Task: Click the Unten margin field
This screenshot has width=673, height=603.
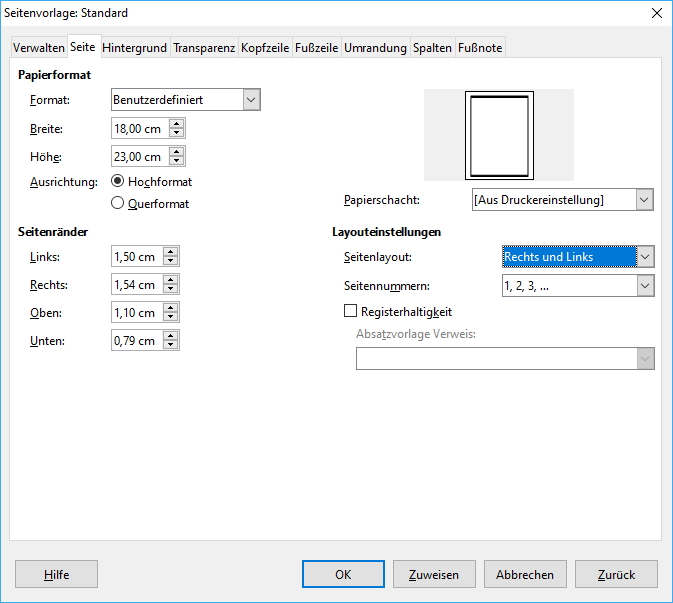Action: 137,340
